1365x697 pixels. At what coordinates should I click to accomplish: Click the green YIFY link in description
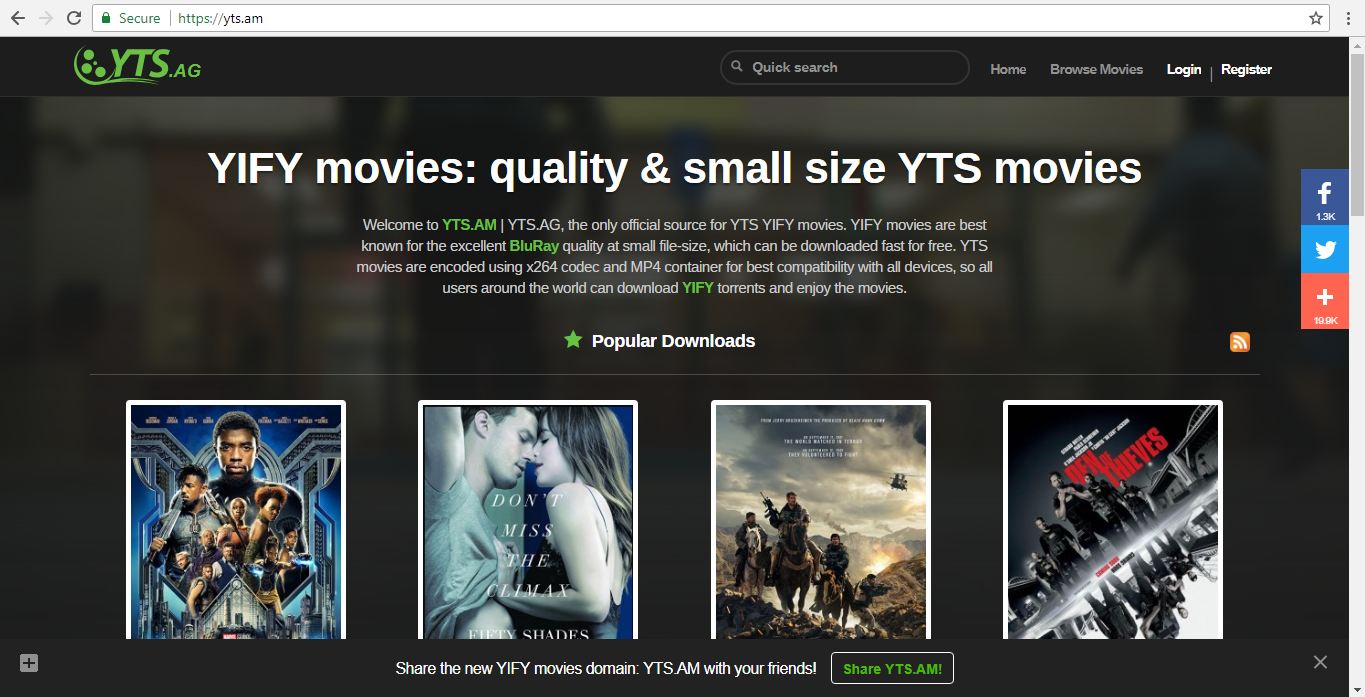(x=698, y=288)
